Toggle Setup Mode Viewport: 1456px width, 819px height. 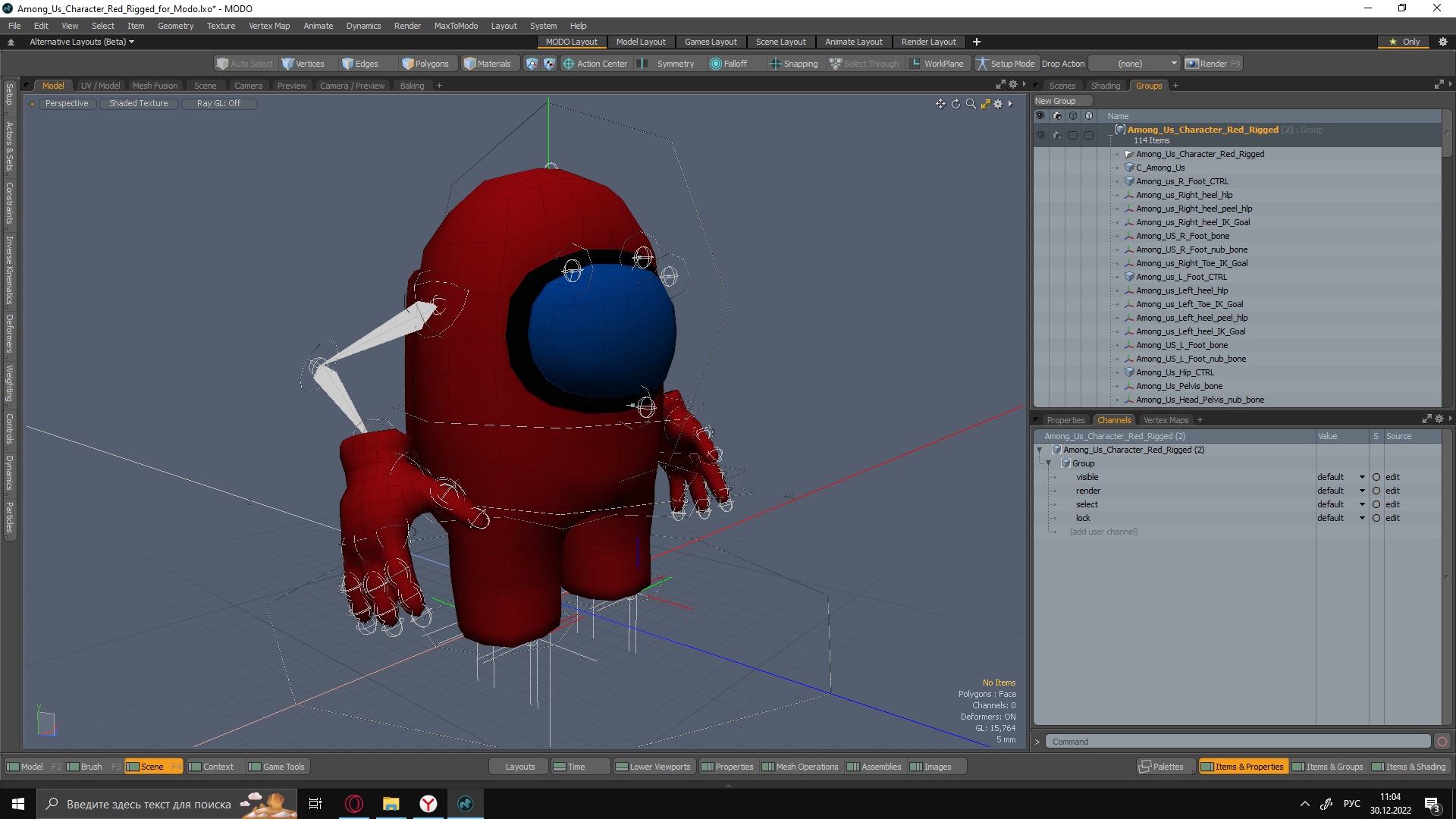(x=1006, y=64)
